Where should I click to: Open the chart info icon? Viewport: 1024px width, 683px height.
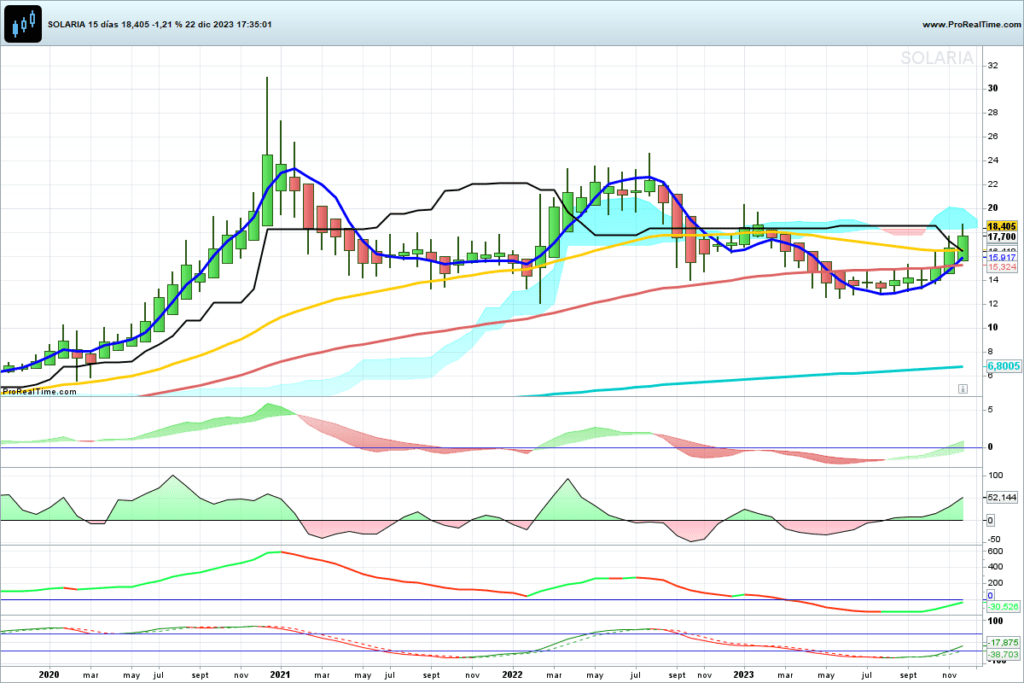pyautogui.click(x=963, y=389)
